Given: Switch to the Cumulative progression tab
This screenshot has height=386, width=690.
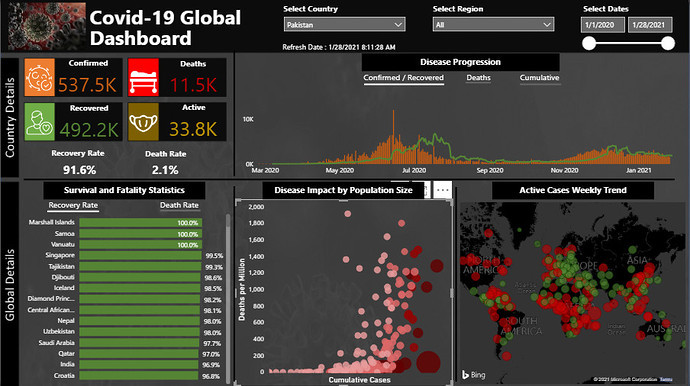Looking at the screenshot, I should click(x=540, y=78).
